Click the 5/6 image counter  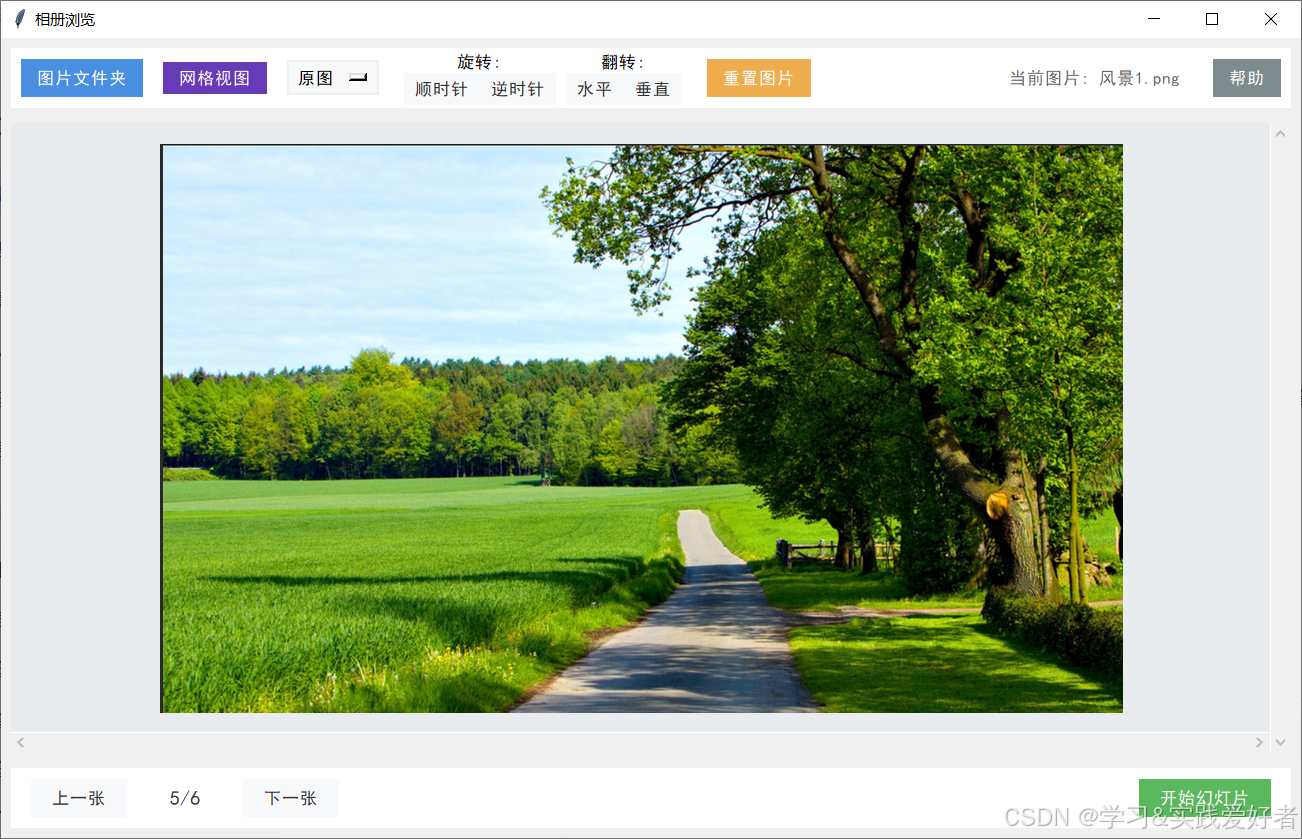point(185,798)
